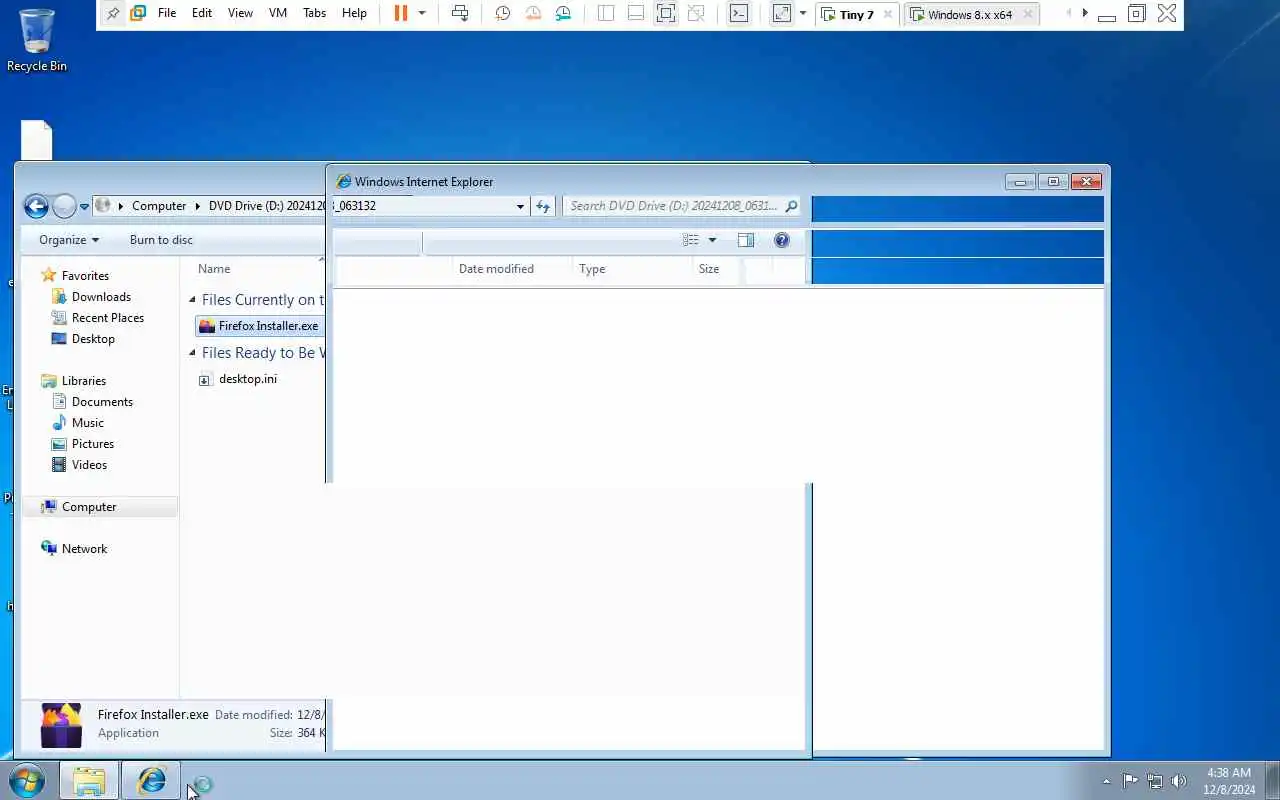
Task: Switch to the Tiny 7 tab
Action: [x=856, y=14]
